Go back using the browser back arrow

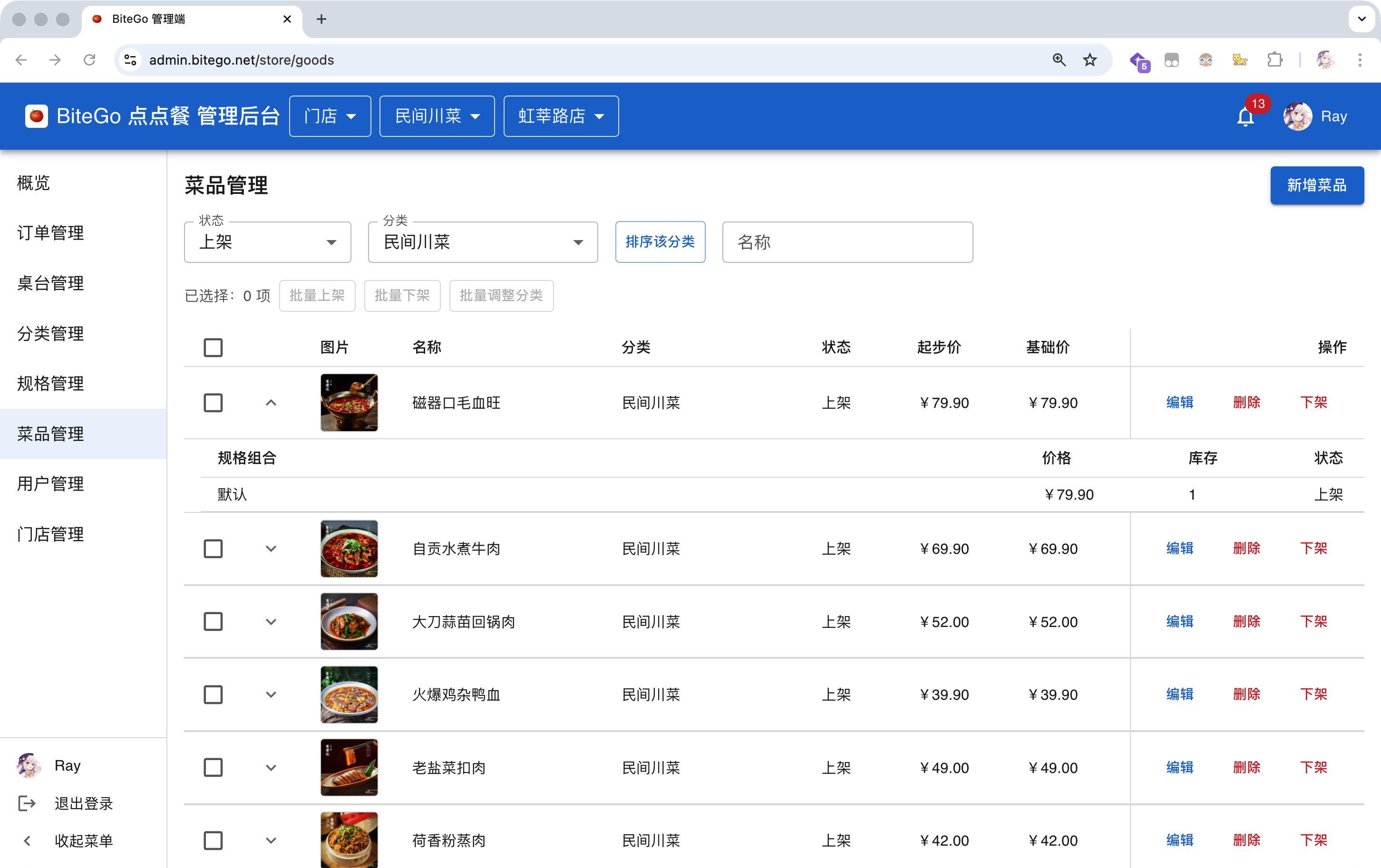21,59
